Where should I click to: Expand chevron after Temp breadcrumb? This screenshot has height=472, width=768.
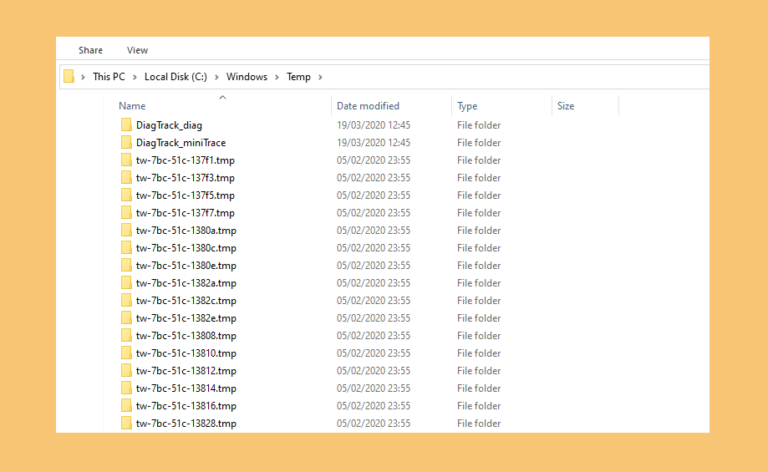click(320, 77)
